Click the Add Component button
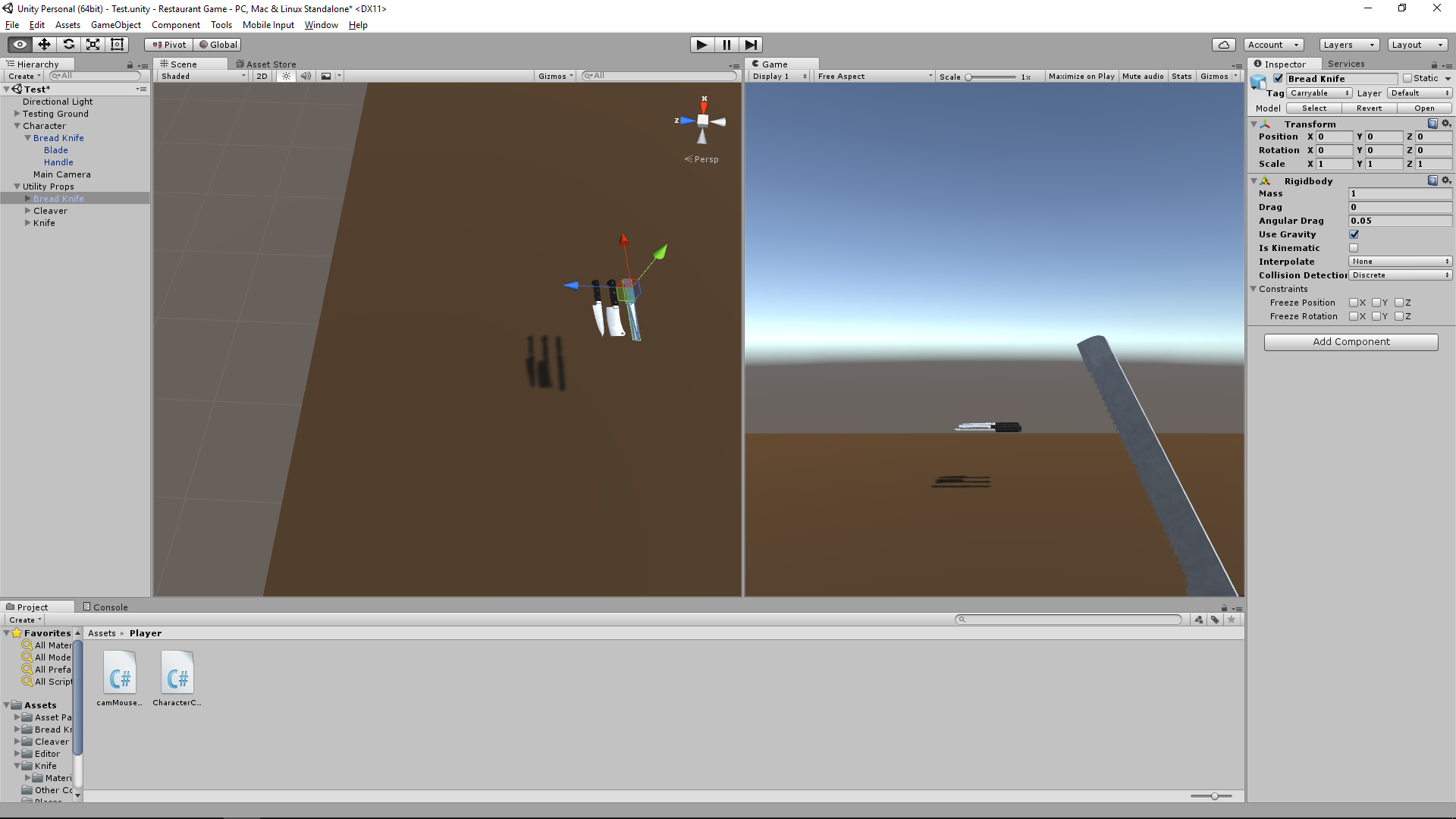The image size is (1456, 819). (1351, 342)
